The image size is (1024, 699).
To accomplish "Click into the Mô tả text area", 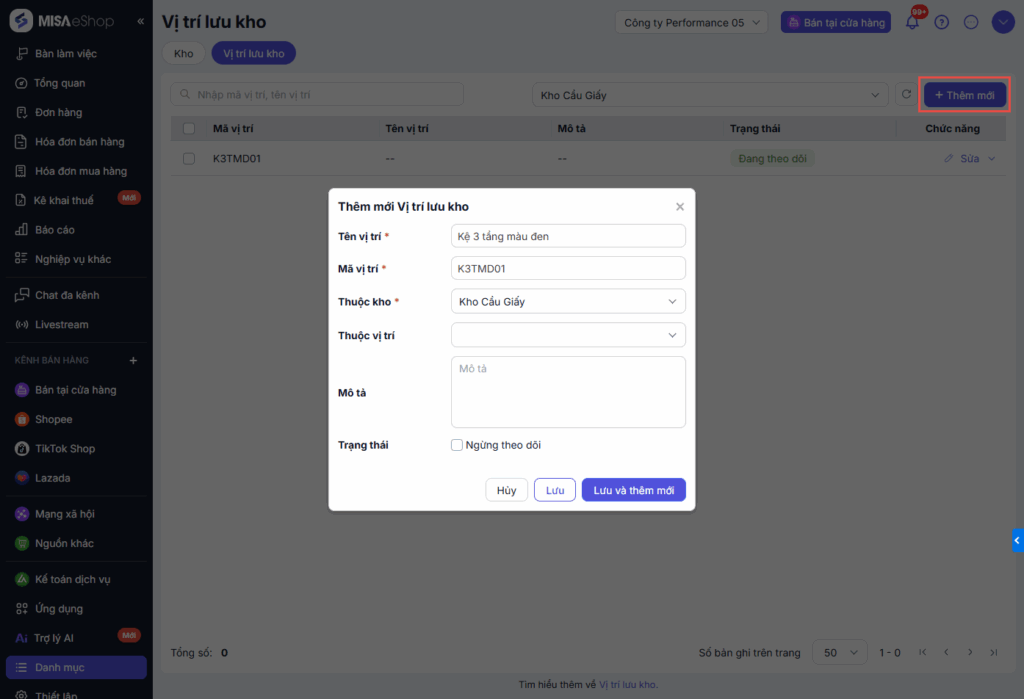I will point(568,392).
